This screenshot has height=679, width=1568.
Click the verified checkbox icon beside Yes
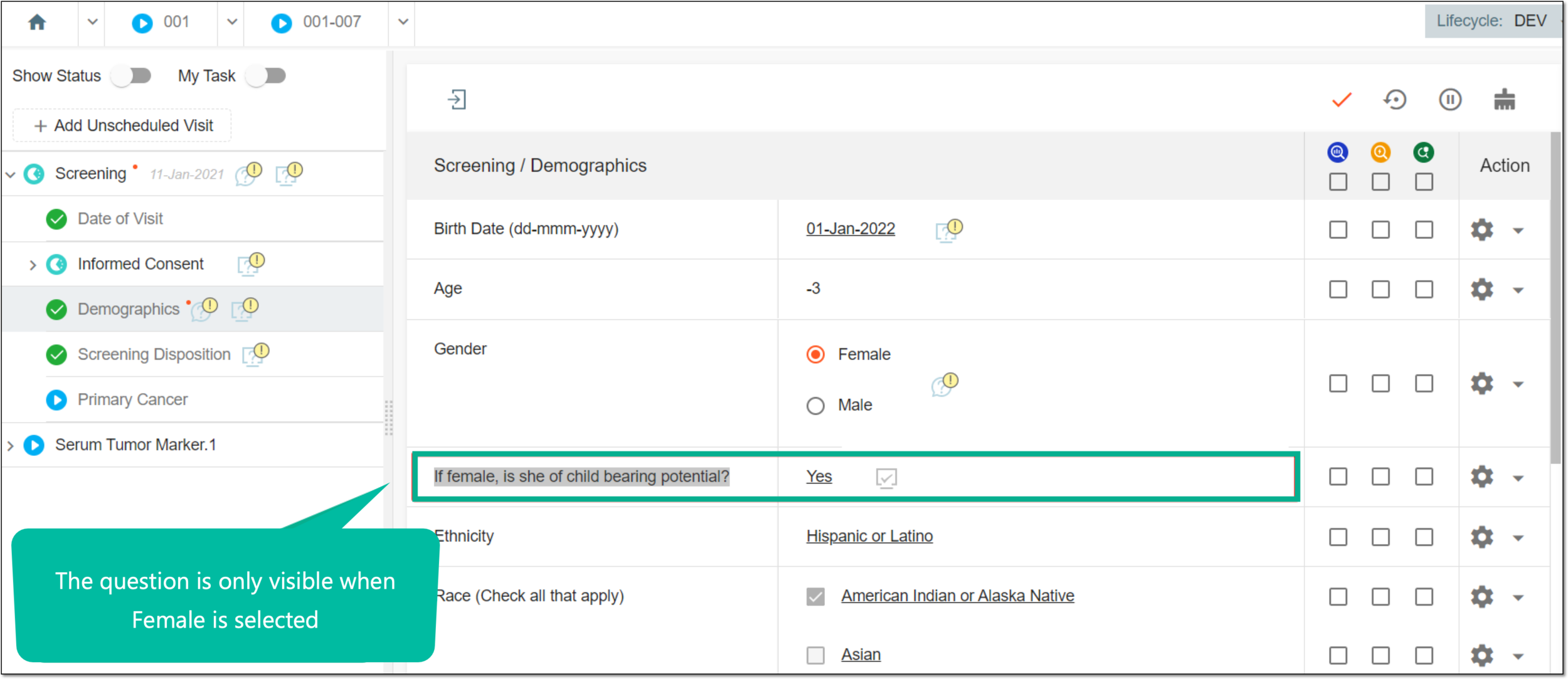pos(886,478)
